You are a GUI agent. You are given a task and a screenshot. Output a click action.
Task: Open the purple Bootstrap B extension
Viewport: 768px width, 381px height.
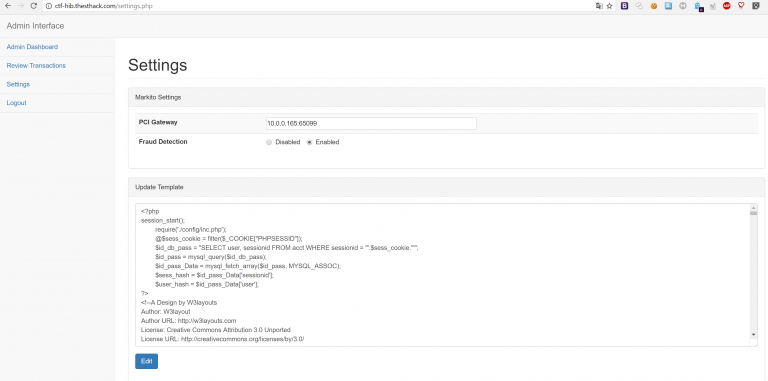coord(624,6)
